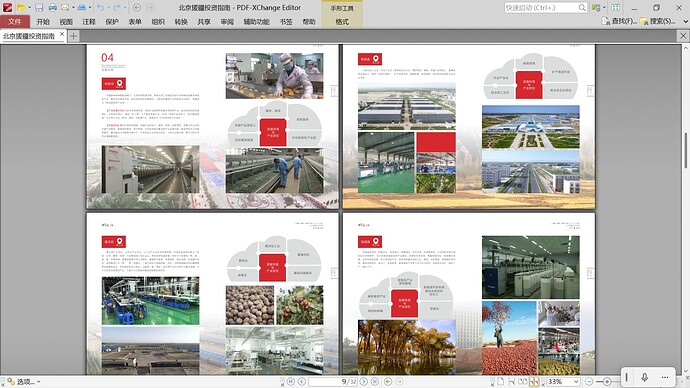Click next view arrow in status bar
The image size is (690, 388).
click(x=399, y=381)
